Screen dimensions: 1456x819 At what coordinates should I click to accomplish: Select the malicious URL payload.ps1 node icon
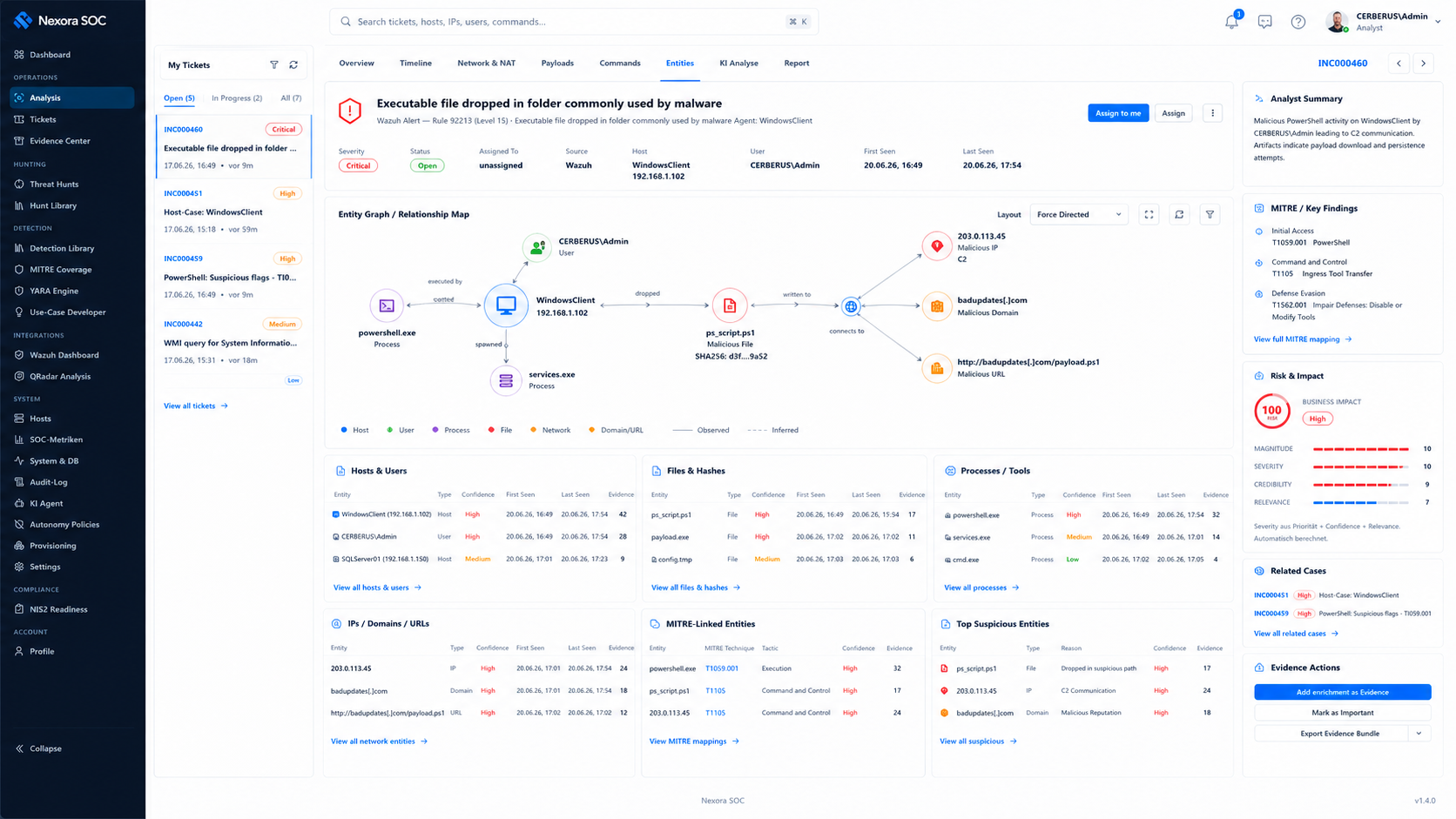pyautogui.click(x=937, y=368)
